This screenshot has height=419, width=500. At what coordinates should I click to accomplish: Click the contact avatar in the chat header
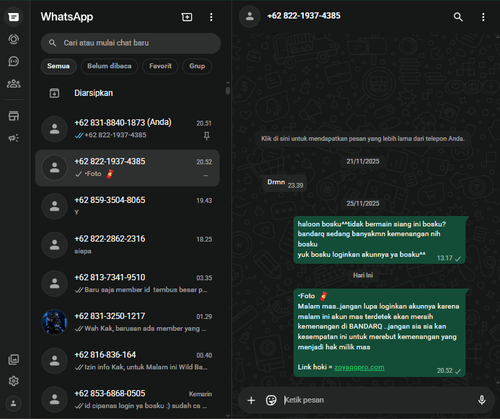point(250,16)
